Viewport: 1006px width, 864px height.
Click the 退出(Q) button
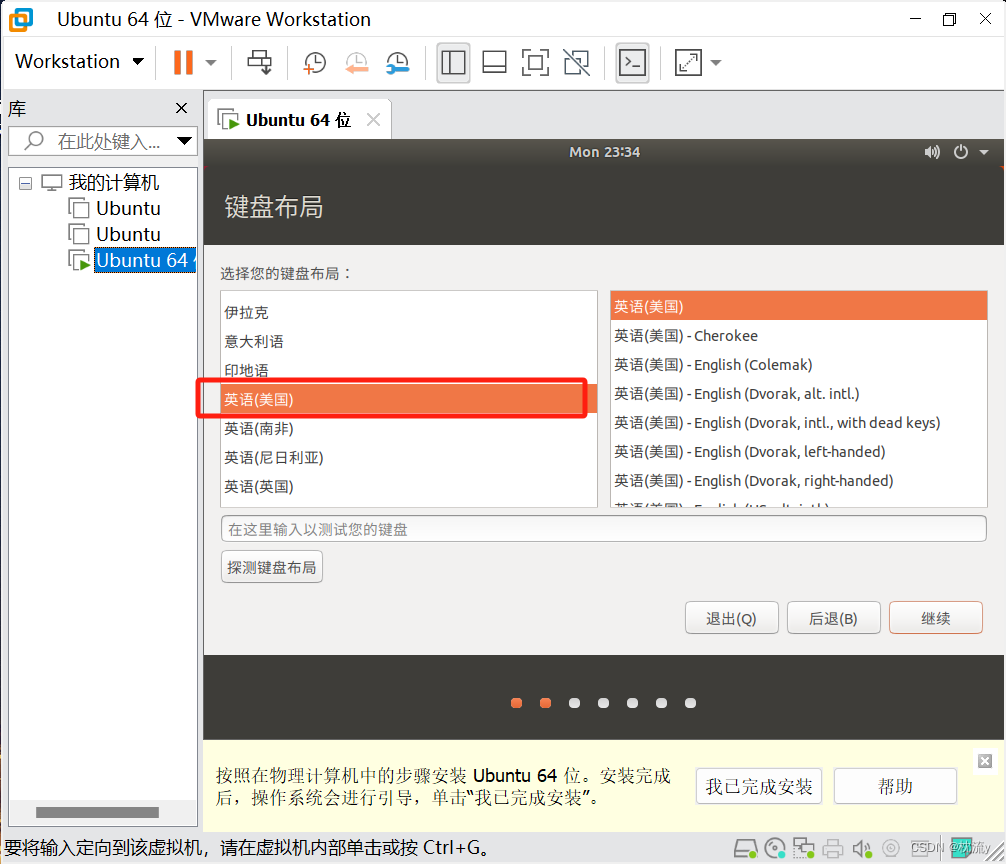(x=731, y=618)
